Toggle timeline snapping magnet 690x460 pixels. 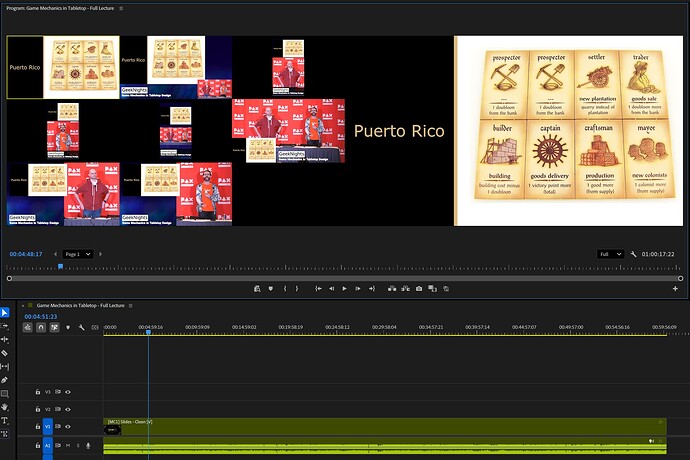pyautogui.click(x=41, y=328)
